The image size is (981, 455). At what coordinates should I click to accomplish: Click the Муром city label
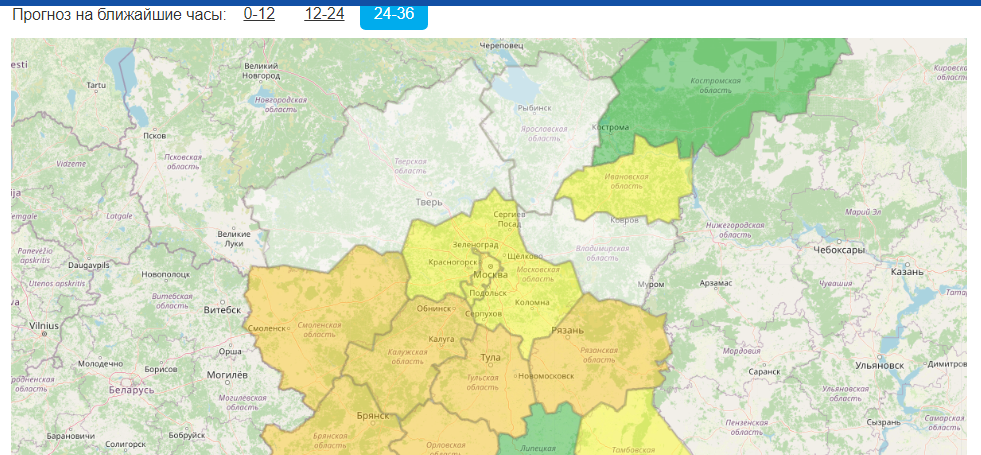(x=651, y=284)
